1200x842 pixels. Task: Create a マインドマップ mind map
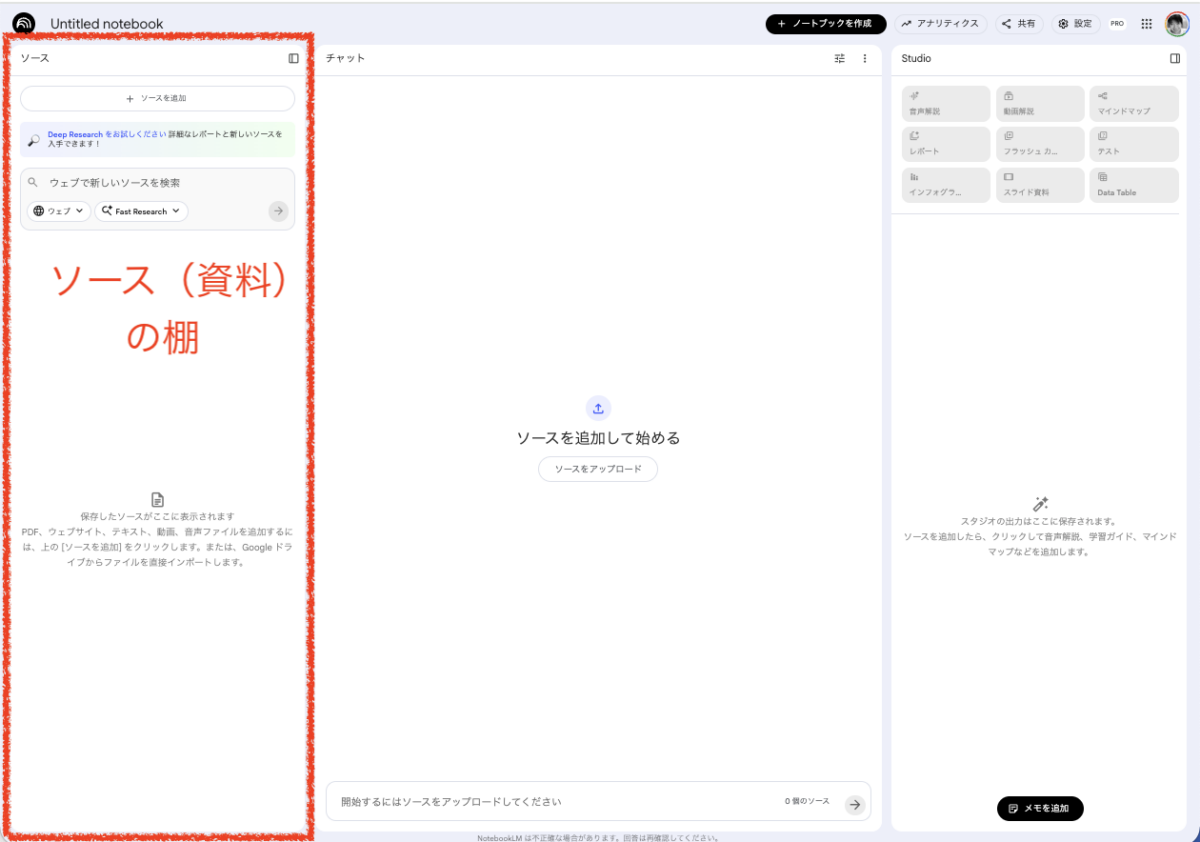pos(1133,103)
